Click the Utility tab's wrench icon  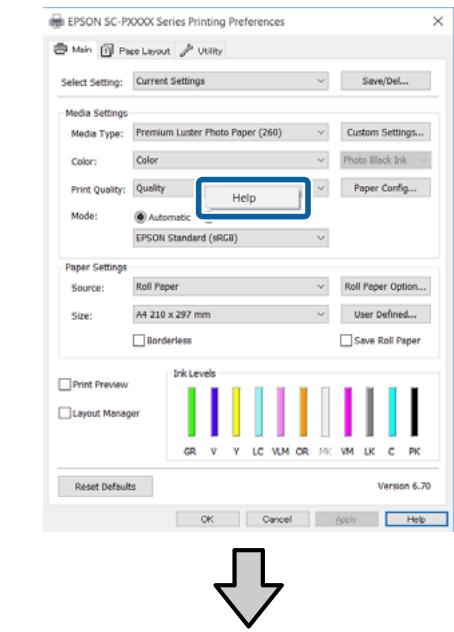coord(186,51)
